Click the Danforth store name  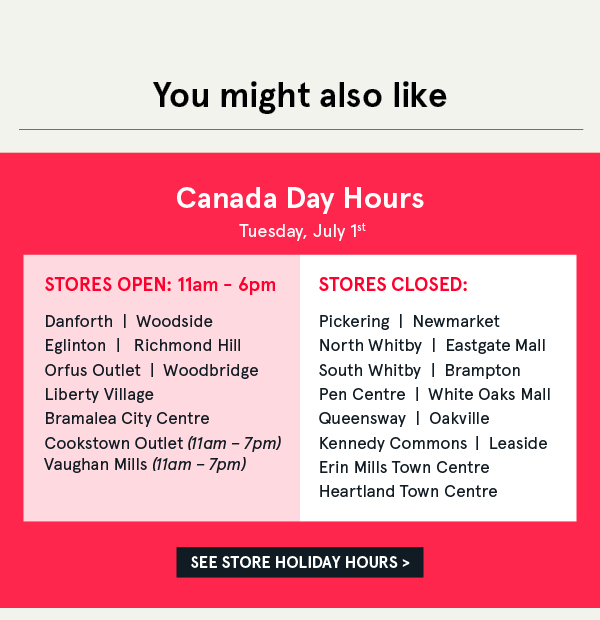(78, 321)
